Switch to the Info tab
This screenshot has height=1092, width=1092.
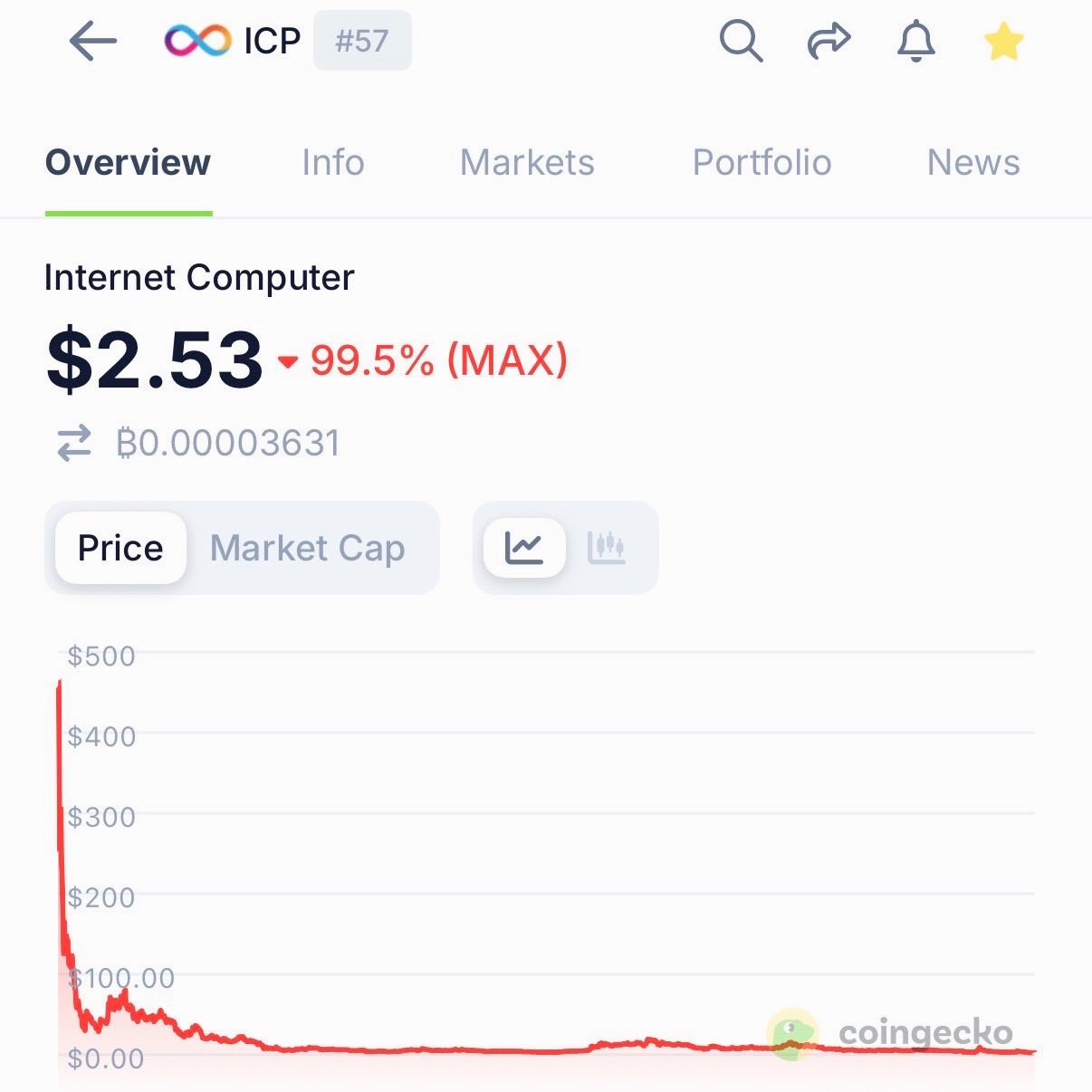(x=333, y=163)
